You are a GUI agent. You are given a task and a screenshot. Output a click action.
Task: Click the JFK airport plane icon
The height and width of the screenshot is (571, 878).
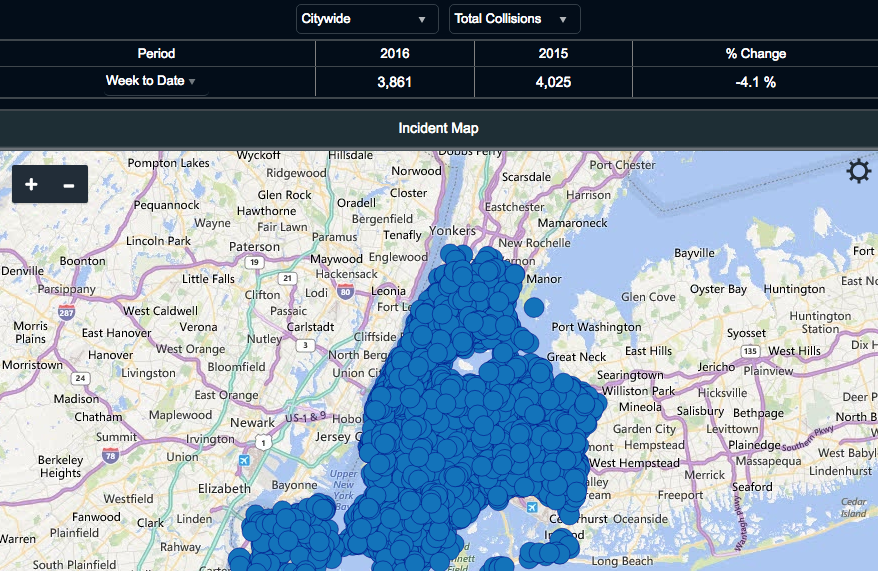(532, 507)
